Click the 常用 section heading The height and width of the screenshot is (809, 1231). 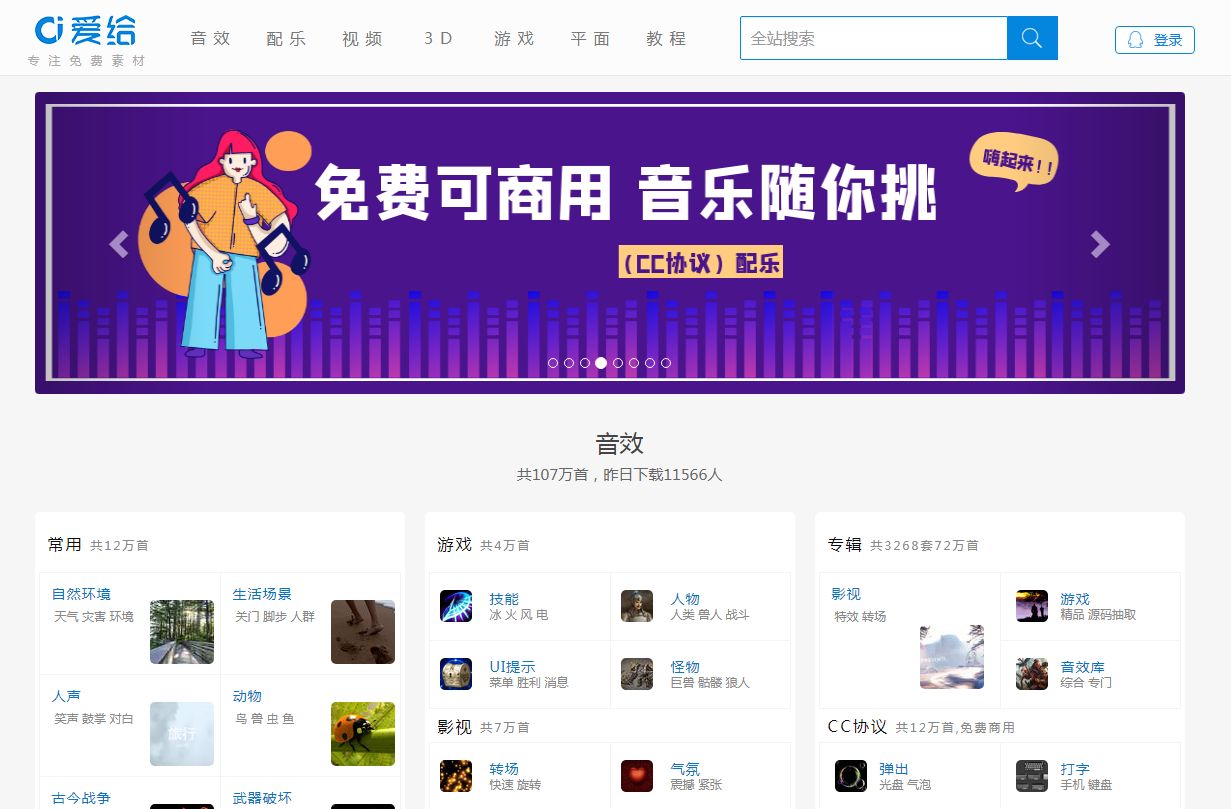coord(65,544)
